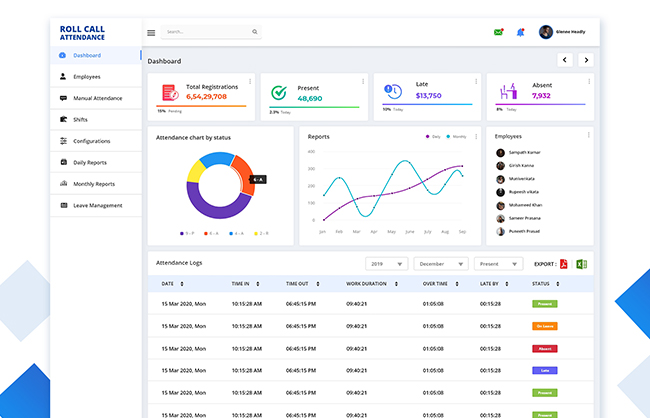Open Employees in the sidebar

pos(86,76)
